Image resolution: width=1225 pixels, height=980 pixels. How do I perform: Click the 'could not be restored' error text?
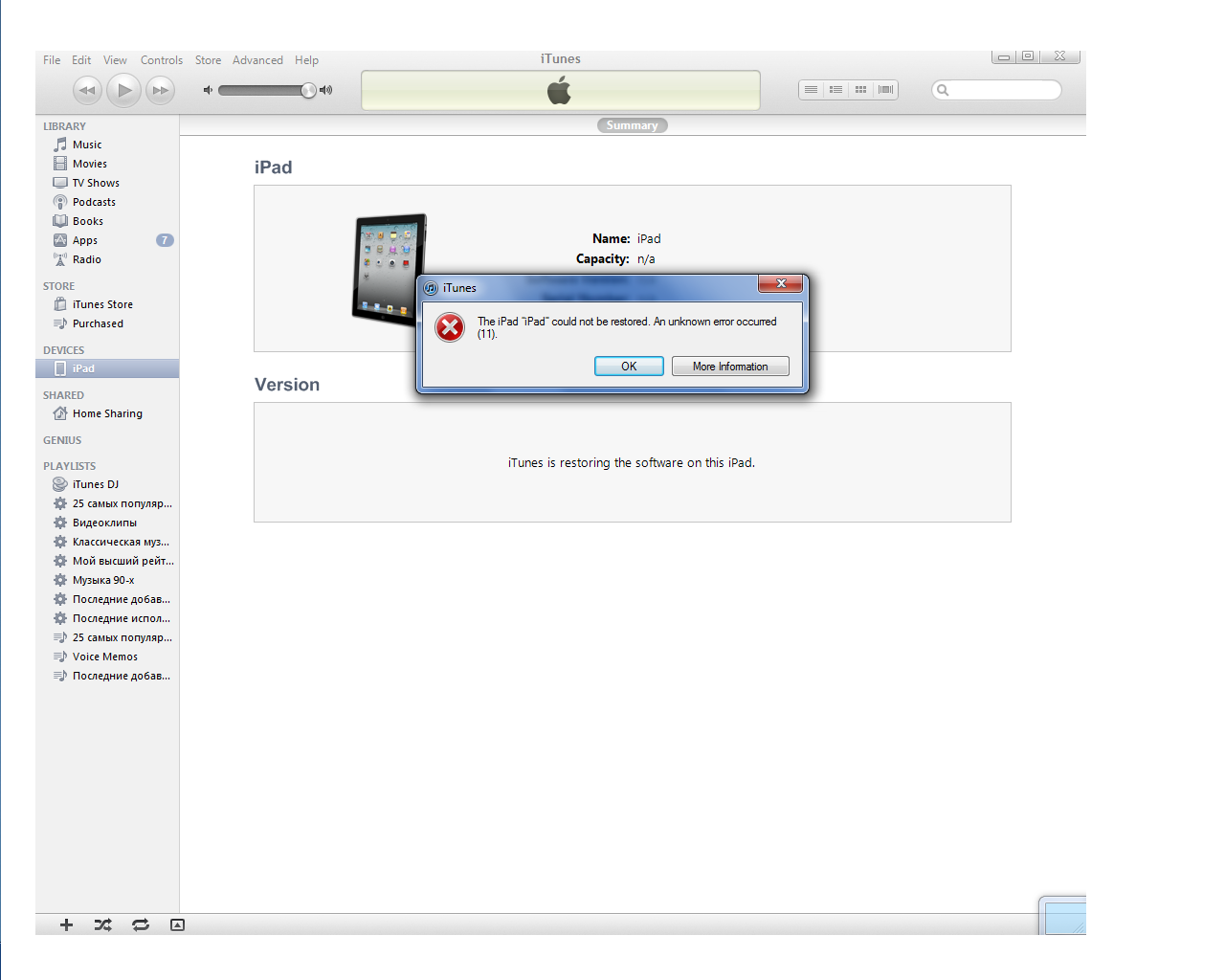pyautogui.click(x=627, y=327)
